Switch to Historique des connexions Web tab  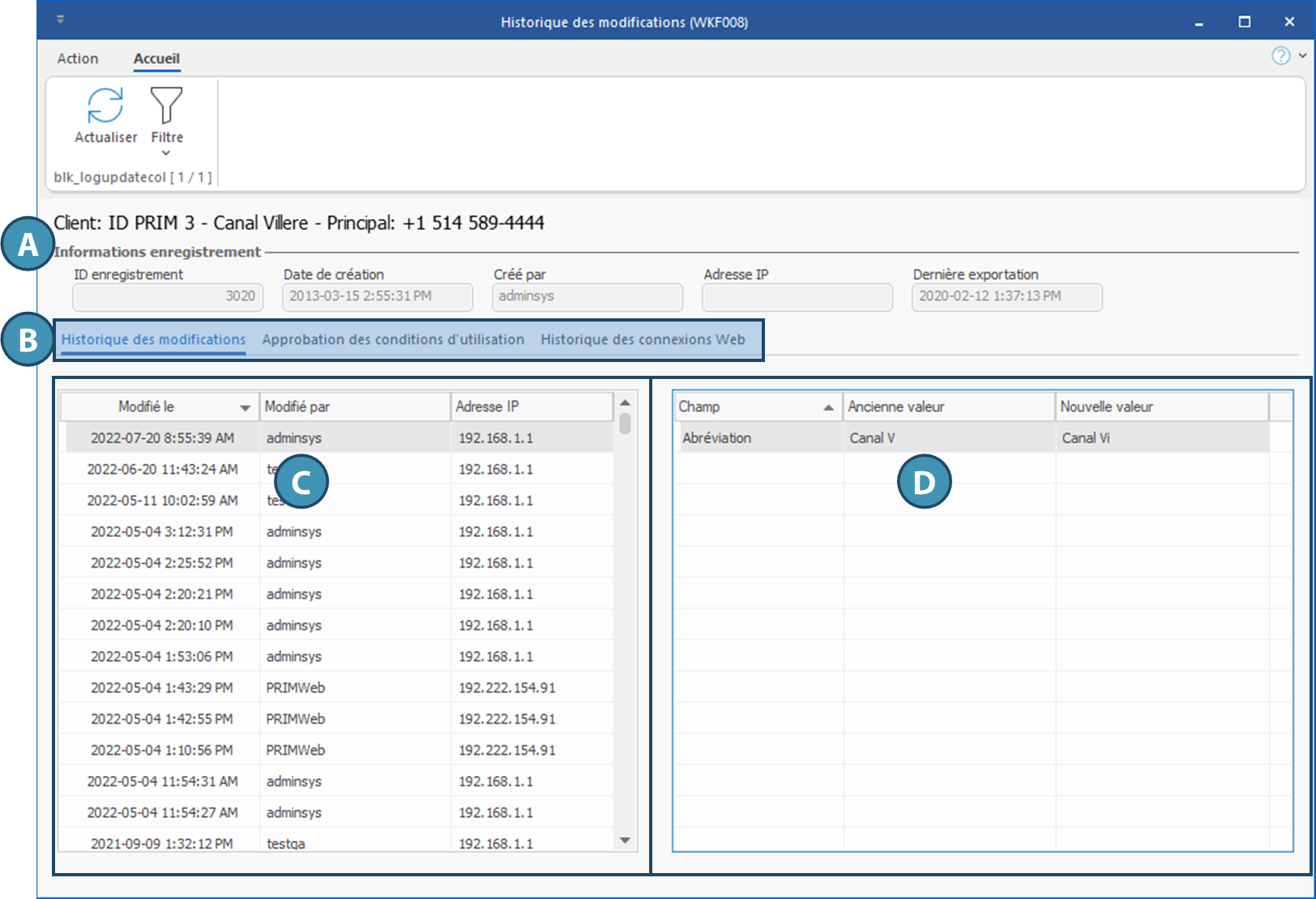[643, 339]
